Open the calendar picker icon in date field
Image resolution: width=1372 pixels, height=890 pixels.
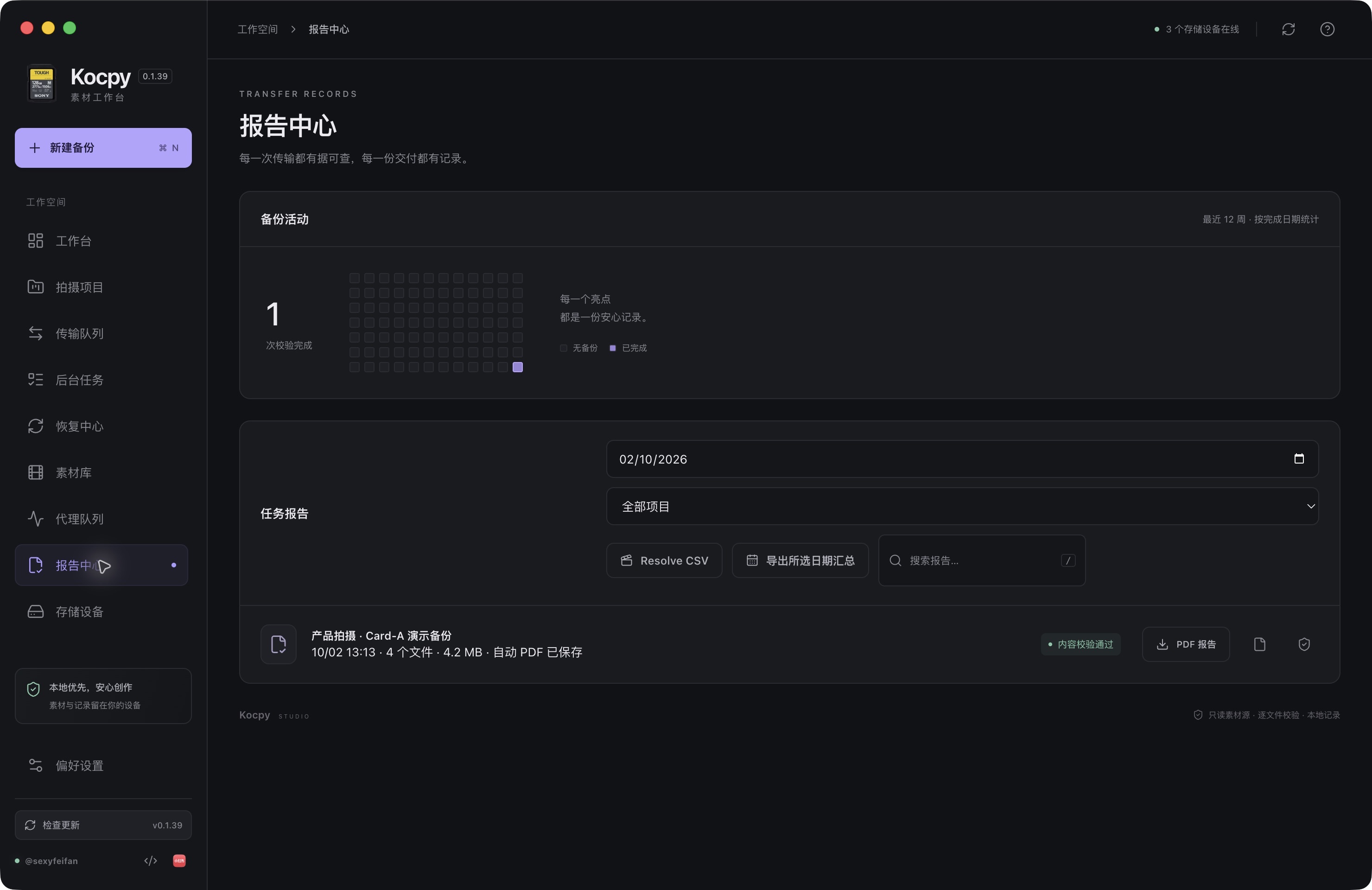tap(1299, 459)
